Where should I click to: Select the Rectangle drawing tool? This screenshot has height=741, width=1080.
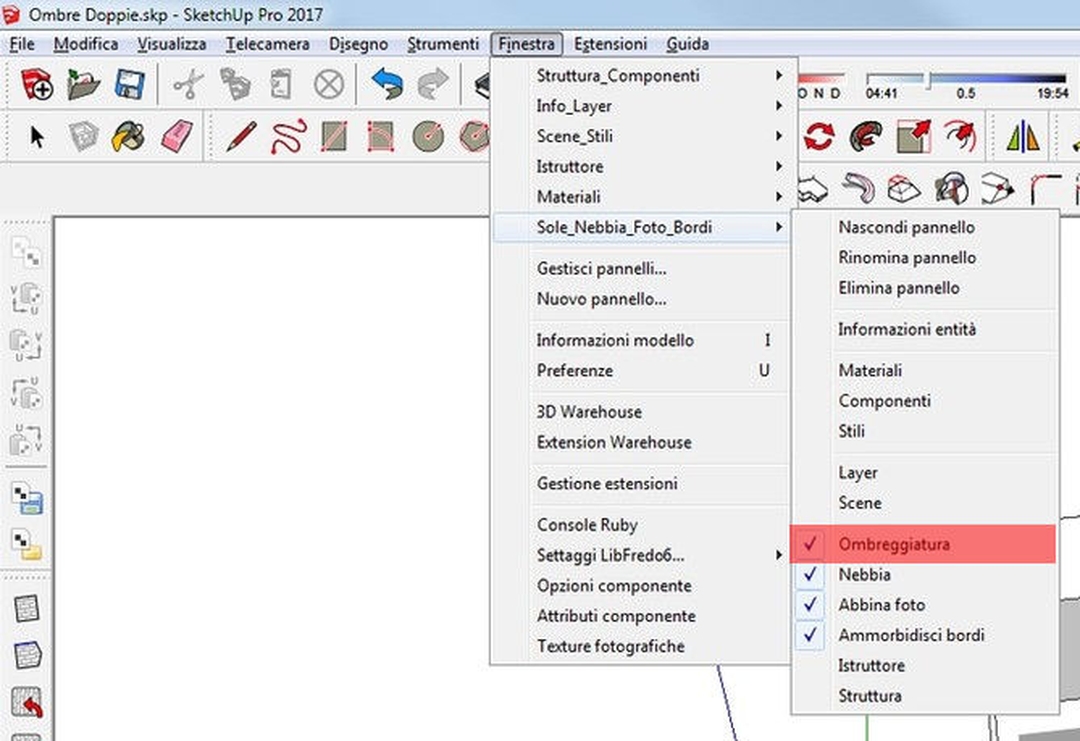(x=335, y=136)
